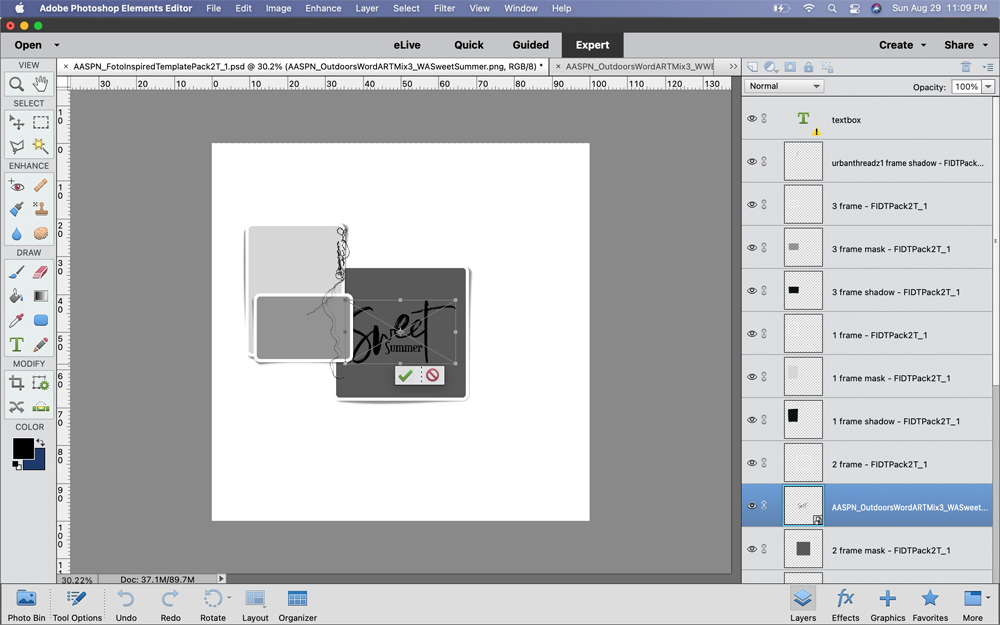The height and width of the screenshot is (625, 1000).
Task: Hide the 3 frame shadow layer
Action: pos(752,291)
